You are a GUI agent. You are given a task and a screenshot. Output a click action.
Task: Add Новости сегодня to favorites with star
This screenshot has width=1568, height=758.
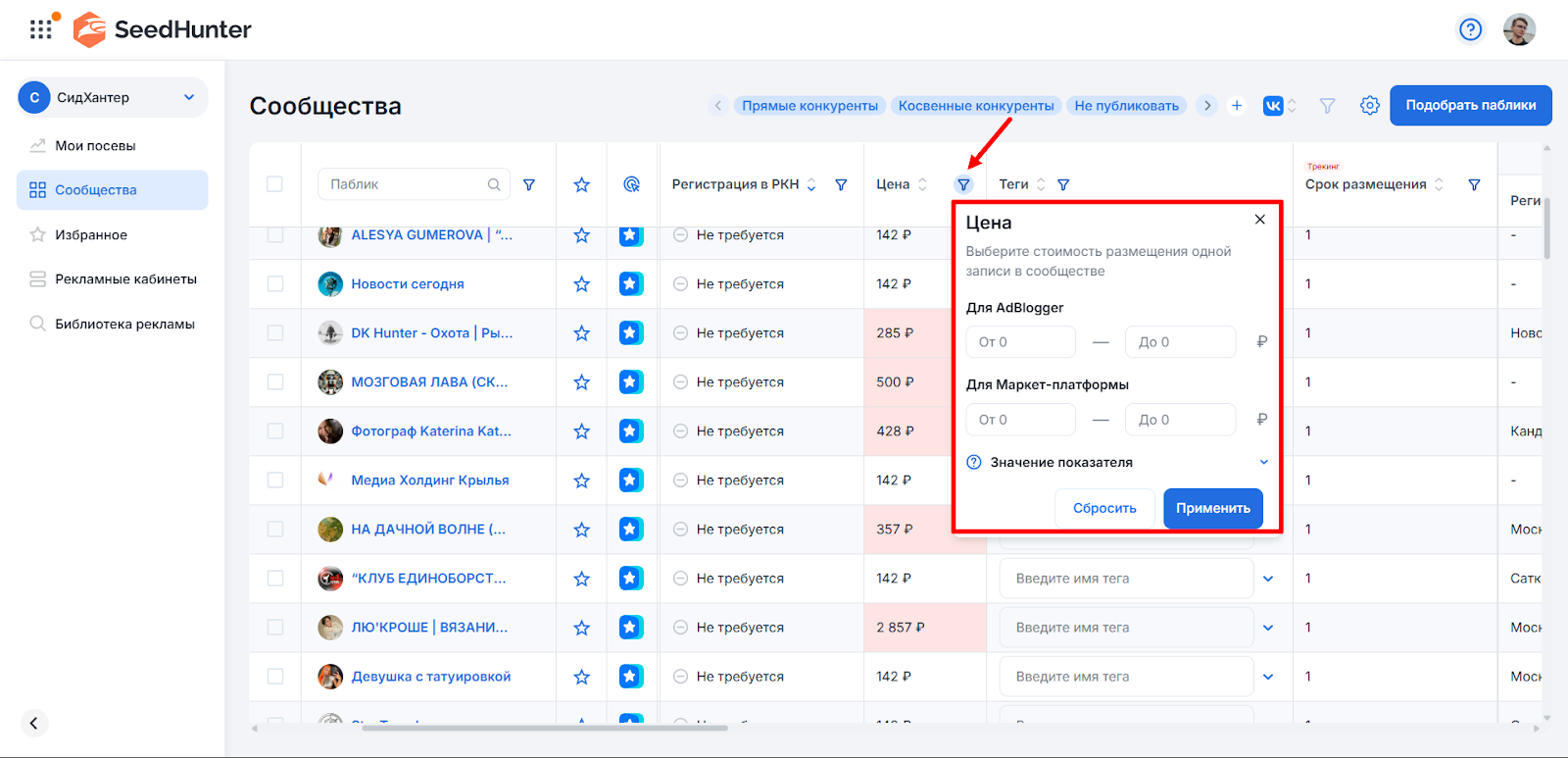(581, 284)
